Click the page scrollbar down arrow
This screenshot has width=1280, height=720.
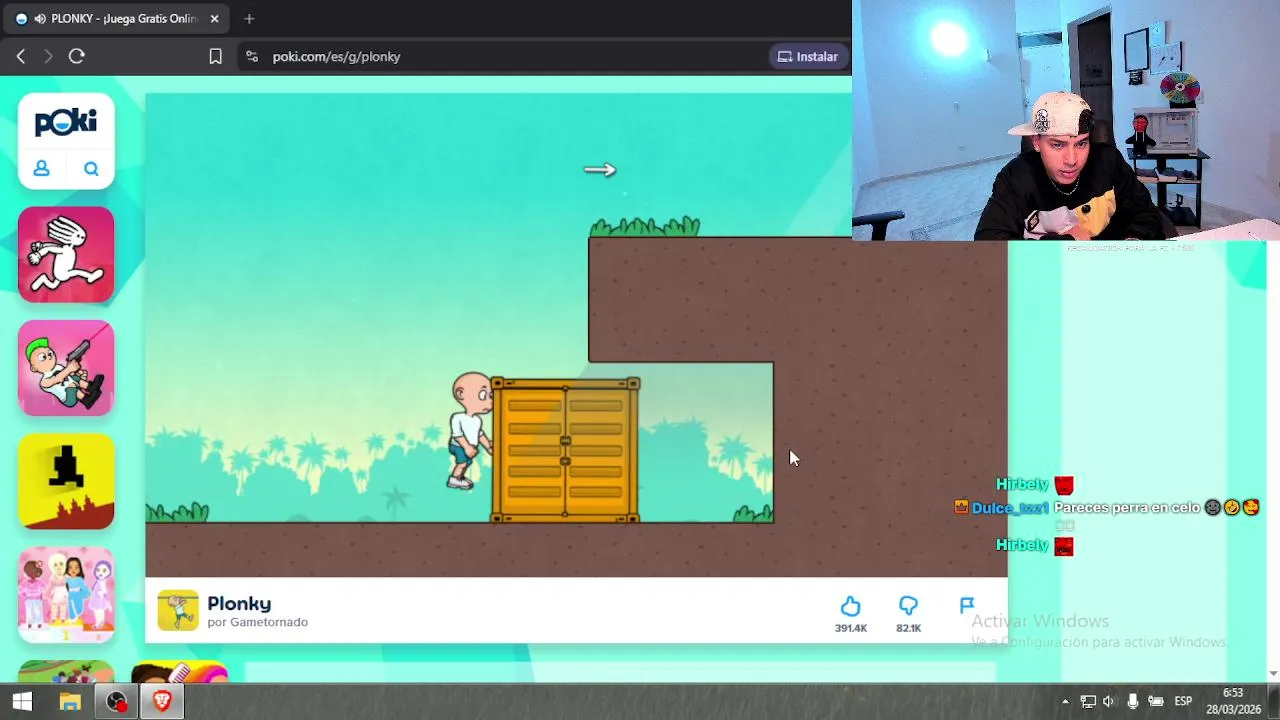point(1273,673)
